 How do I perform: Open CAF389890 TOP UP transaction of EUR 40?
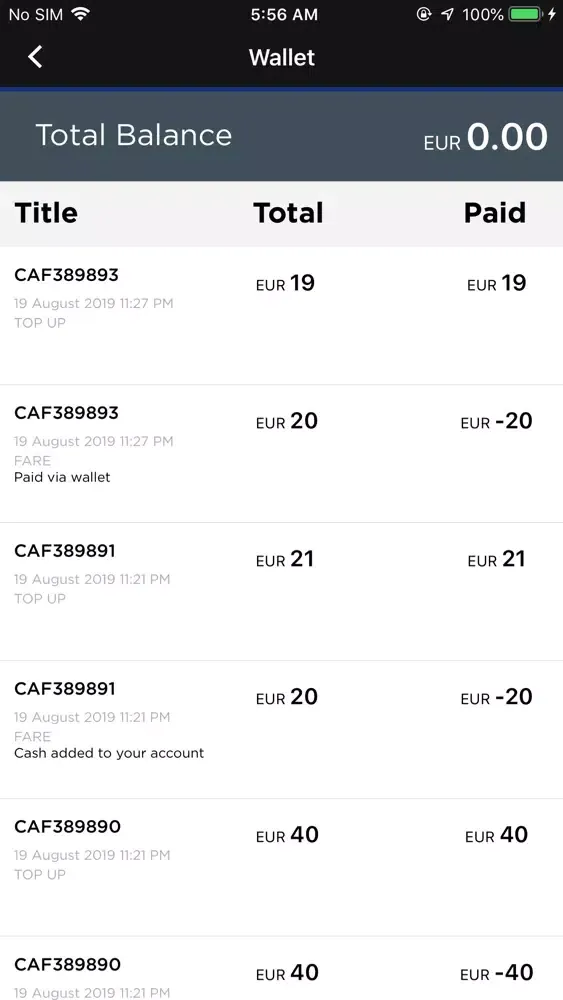tap(281, 867)
